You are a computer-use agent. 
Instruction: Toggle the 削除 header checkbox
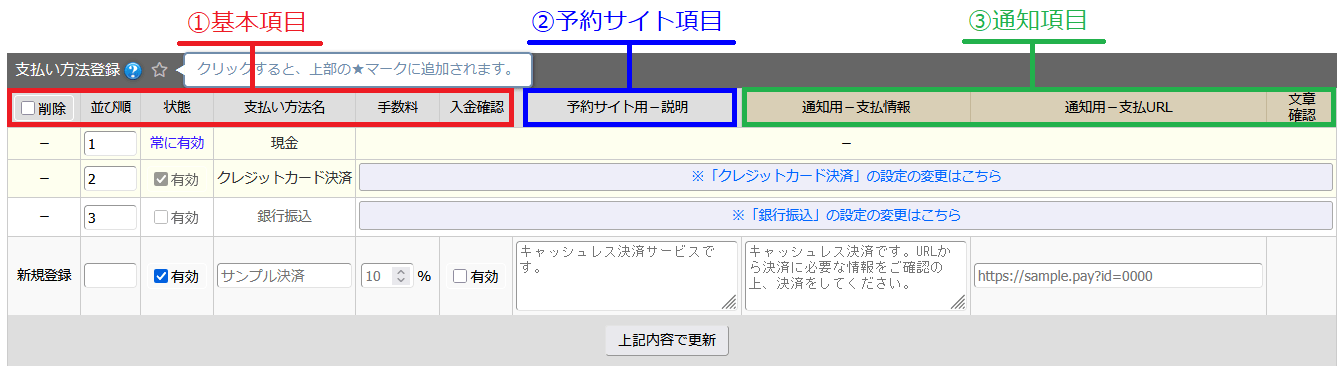point(28,108)
